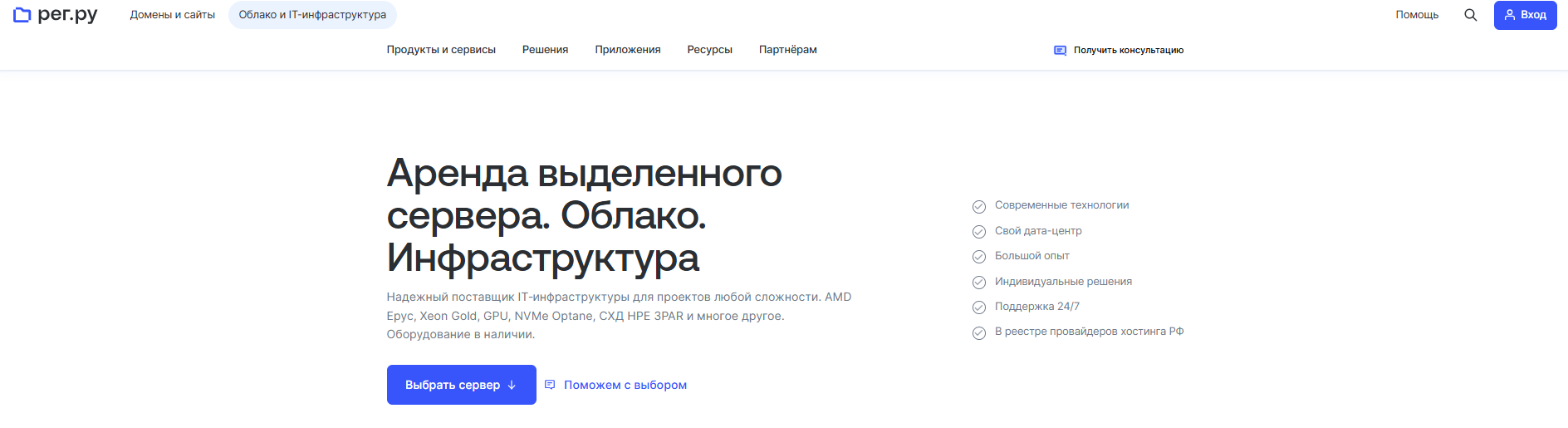Click the text Индивидуальные решения

(1064, 282)
